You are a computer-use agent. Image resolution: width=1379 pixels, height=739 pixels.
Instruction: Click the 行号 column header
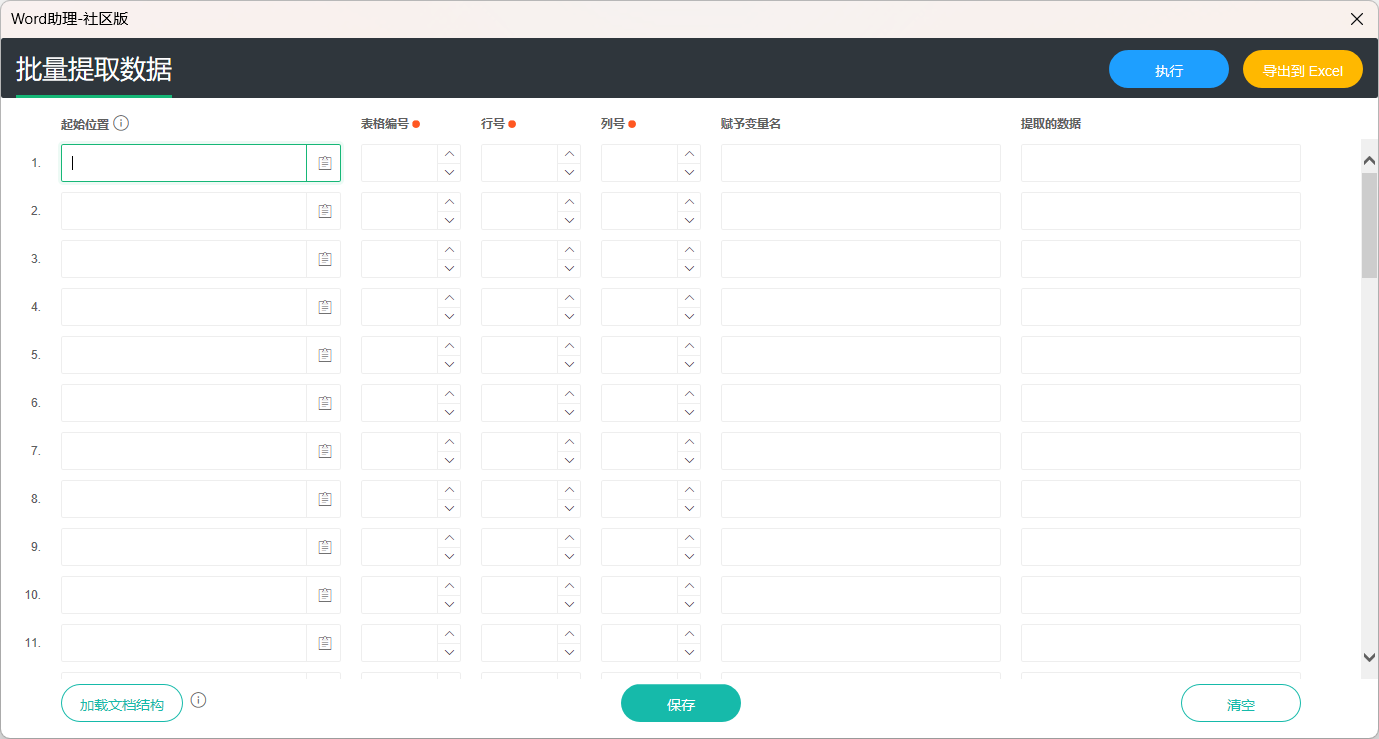tap(493, 124)
